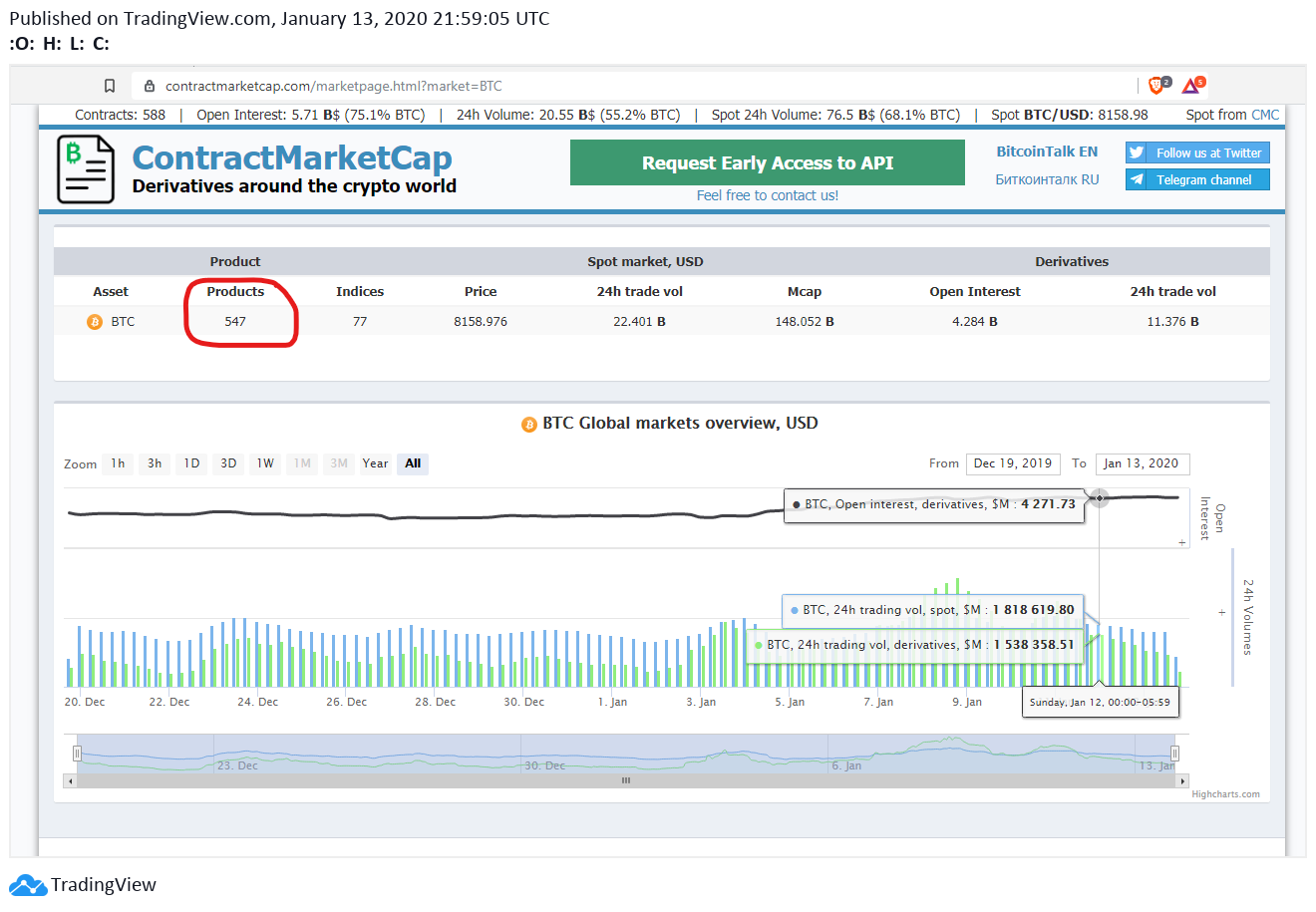Click the Price column header
1316x912 pixels.
[x=481, y=292]
